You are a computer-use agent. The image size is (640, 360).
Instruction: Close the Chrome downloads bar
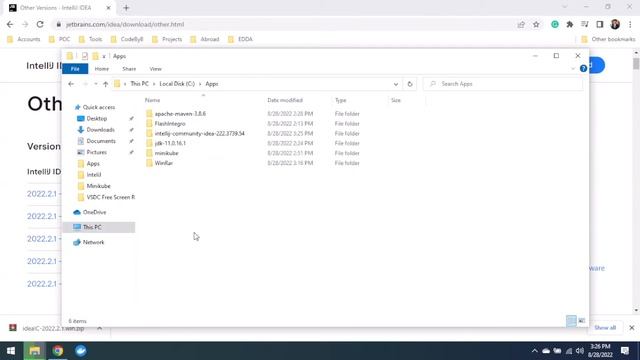(631, 328)
